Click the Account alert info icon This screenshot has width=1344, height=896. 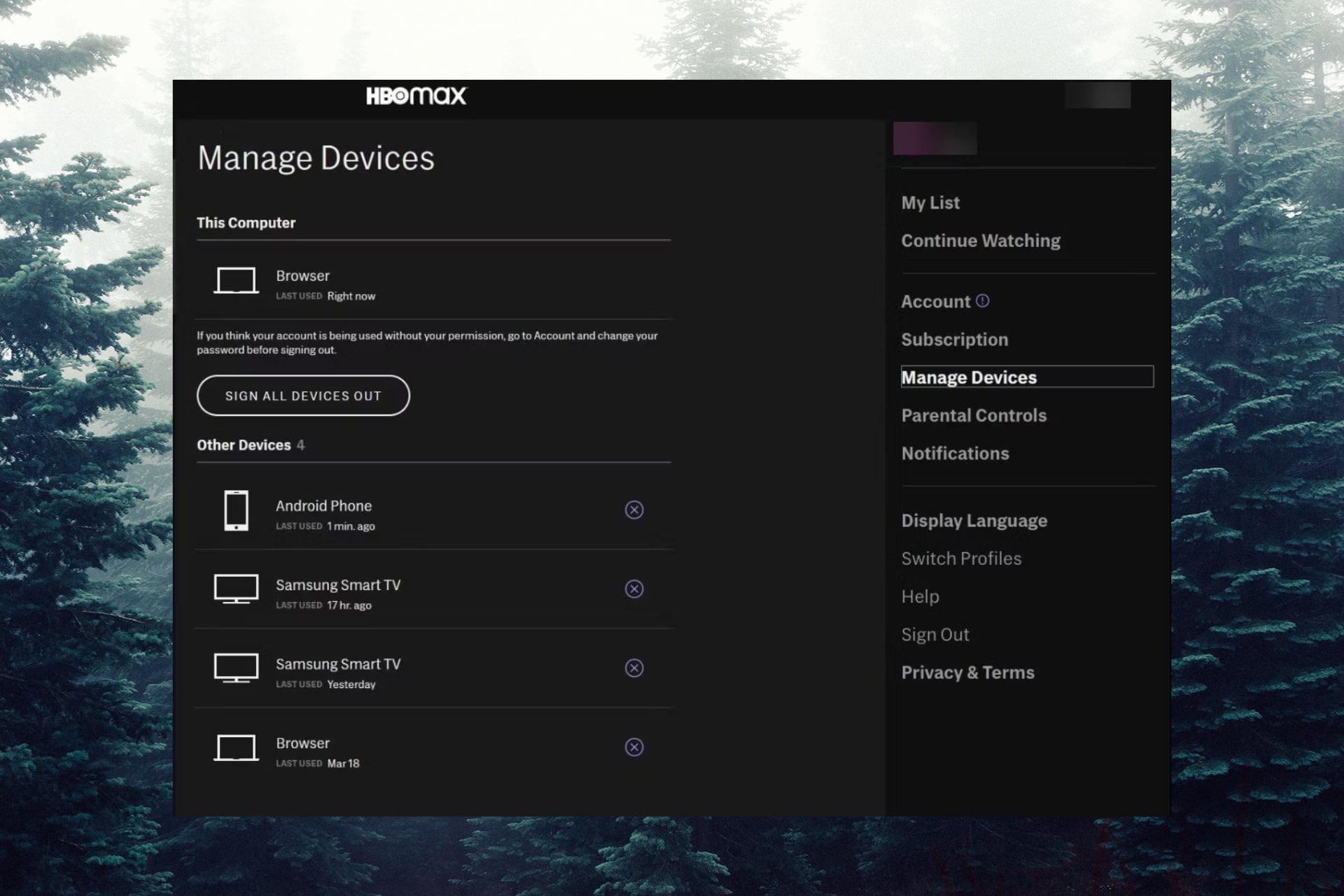(983, 300)
